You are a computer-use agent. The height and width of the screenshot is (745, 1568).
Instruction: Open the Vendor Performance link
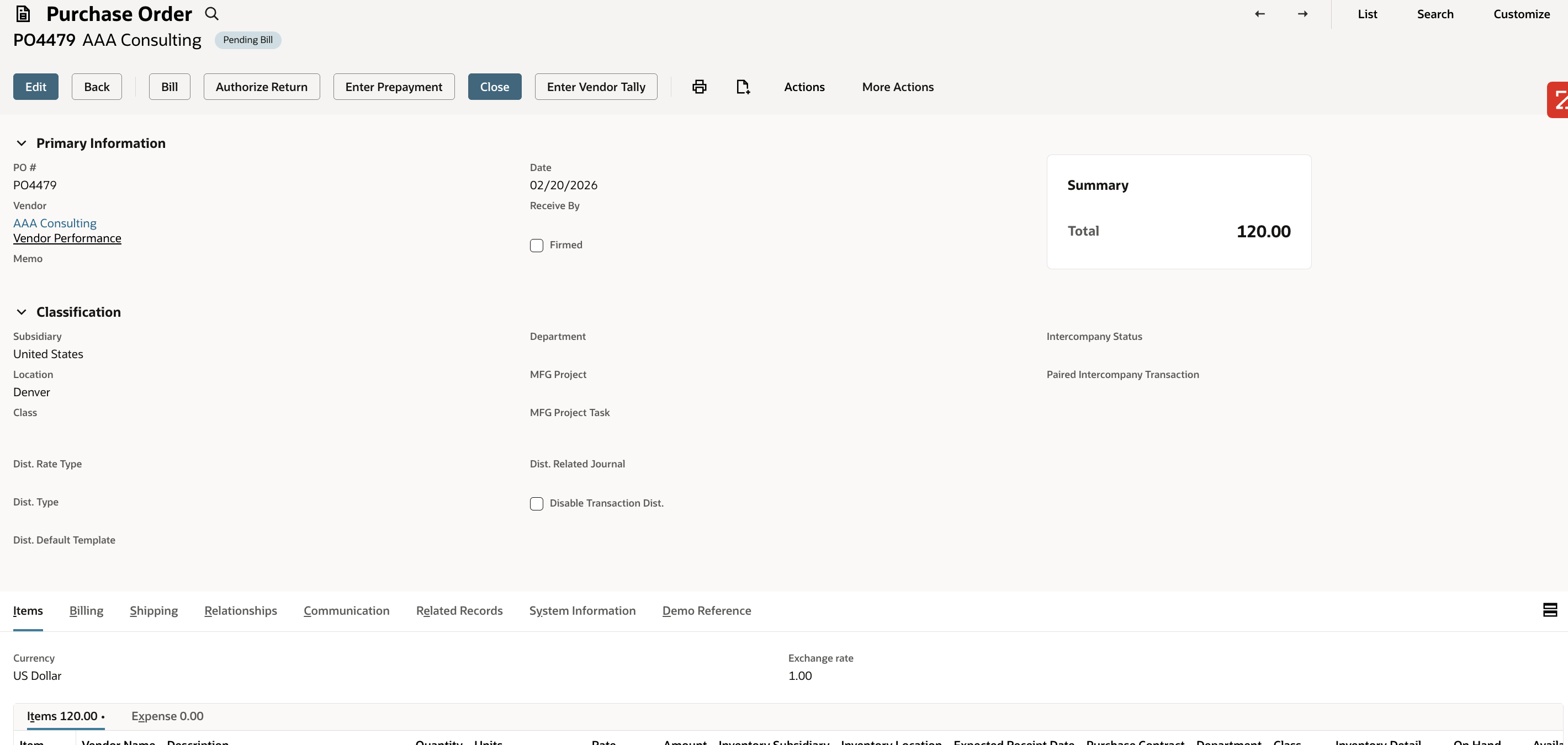(67, 237)
